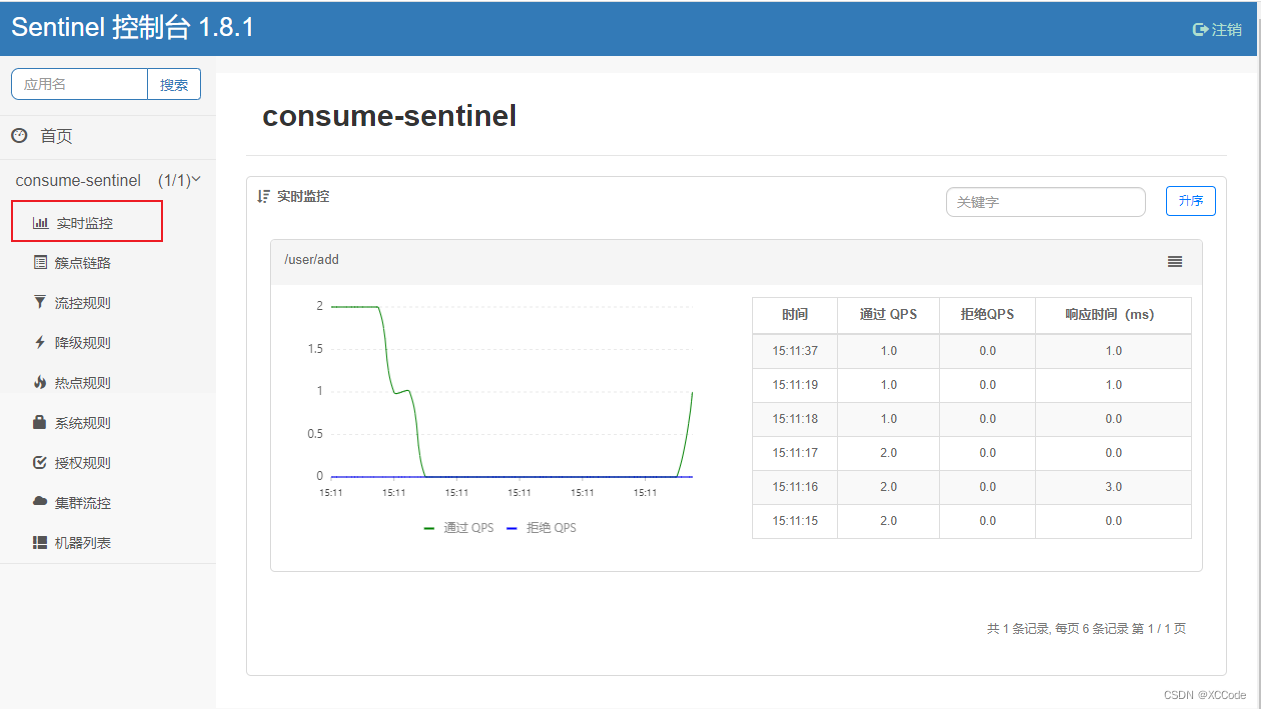Open the hamburger menu on /user/add chart
Screen dimensions: 1261x709
pyautogui.click(x=1175, y=261)
